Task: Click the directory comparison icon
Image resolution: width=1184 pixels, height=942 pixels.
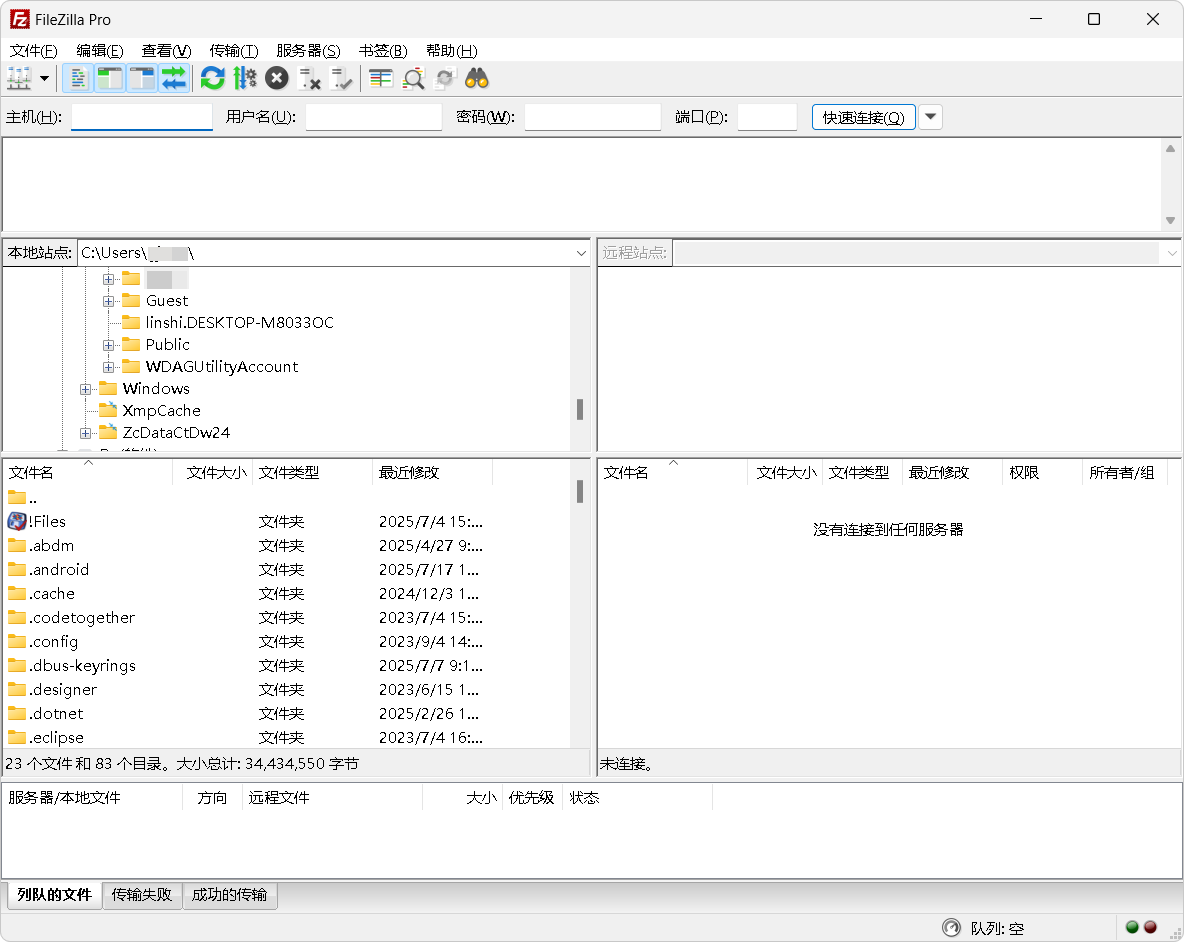Action: tap(413, 78)
